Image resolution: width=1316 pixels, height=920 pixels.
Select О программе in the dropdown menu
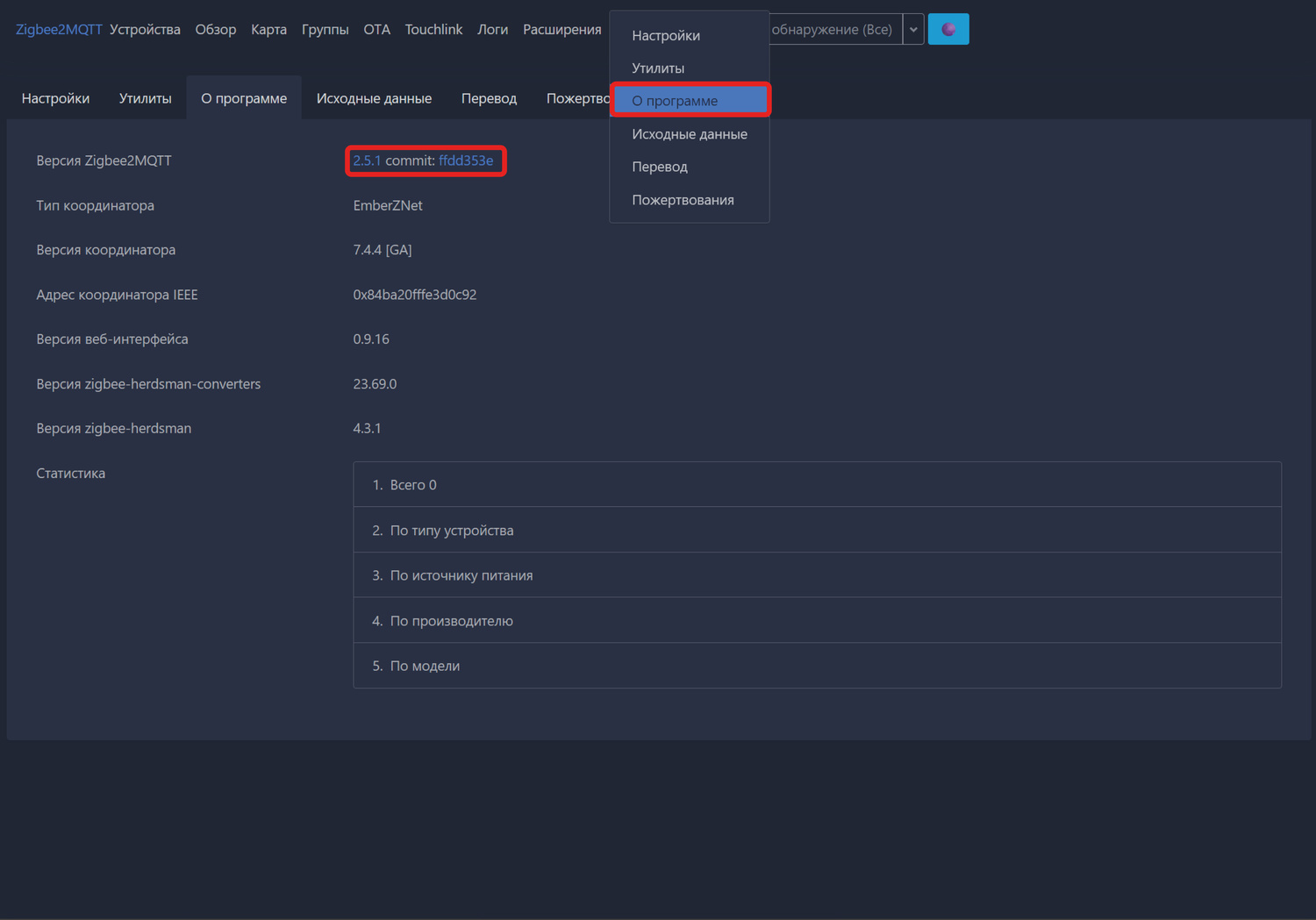pyautogui.click(x=690, y=101)
